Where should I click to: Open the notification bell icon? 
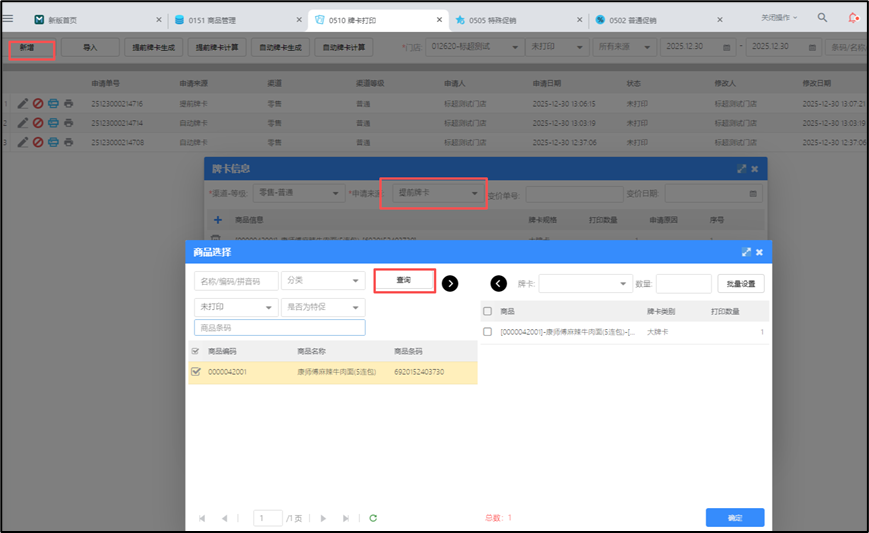click(853, 18)
